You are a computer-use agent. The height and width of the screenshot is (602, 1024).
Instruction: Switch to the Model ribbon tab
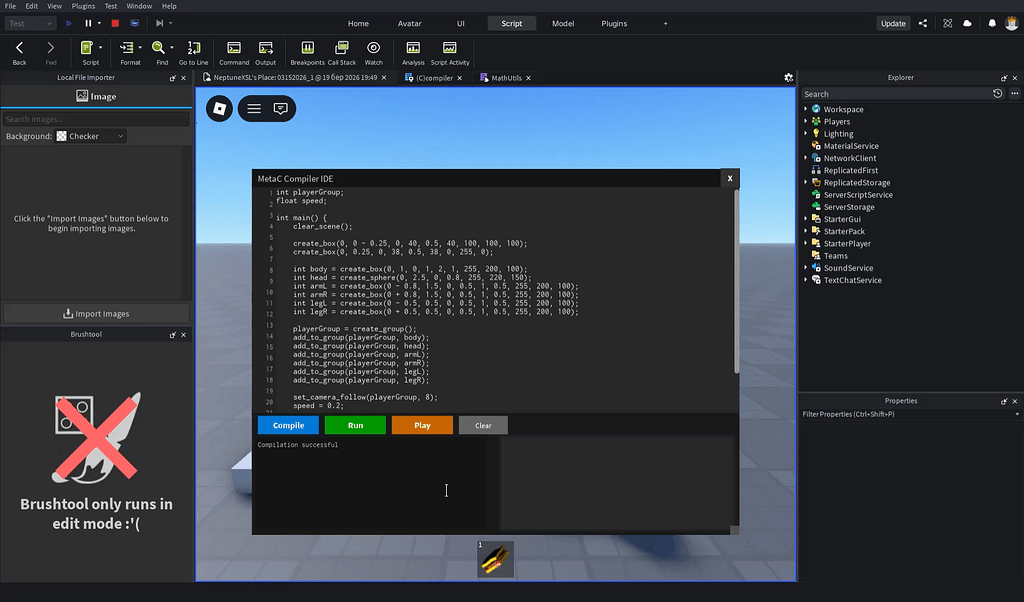point(563,24)
